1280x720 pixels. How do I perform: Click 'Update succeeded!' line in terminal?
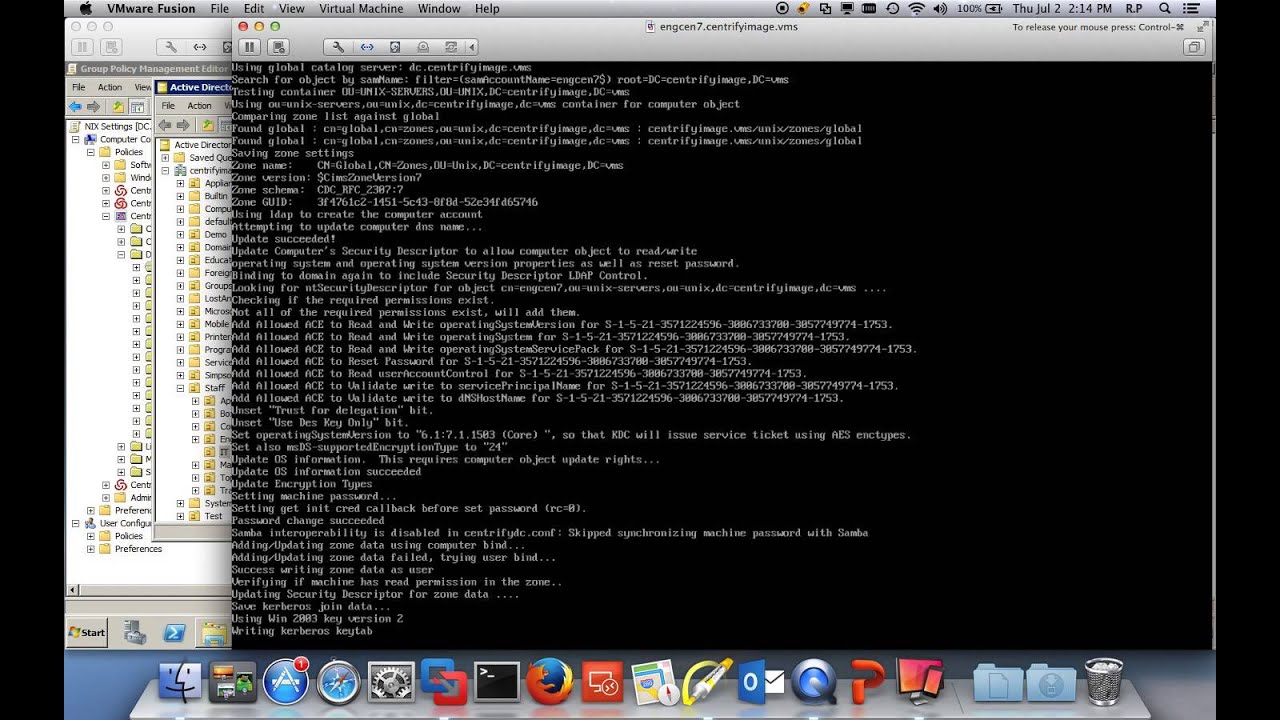coord(283,239)
